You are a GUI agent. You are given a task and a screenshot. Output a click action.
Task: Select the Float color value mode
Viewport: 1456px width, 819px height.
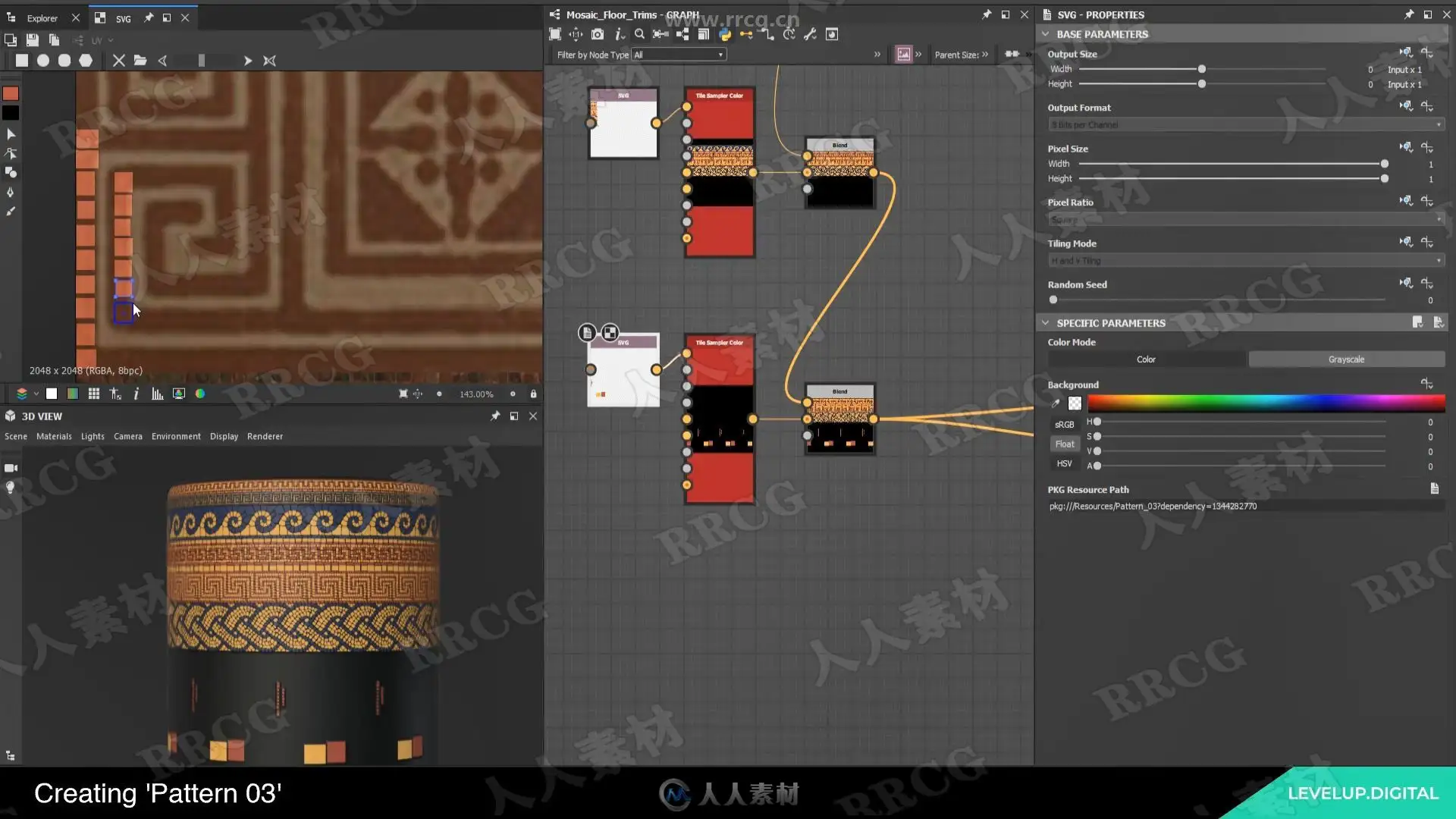(1064, 444)
